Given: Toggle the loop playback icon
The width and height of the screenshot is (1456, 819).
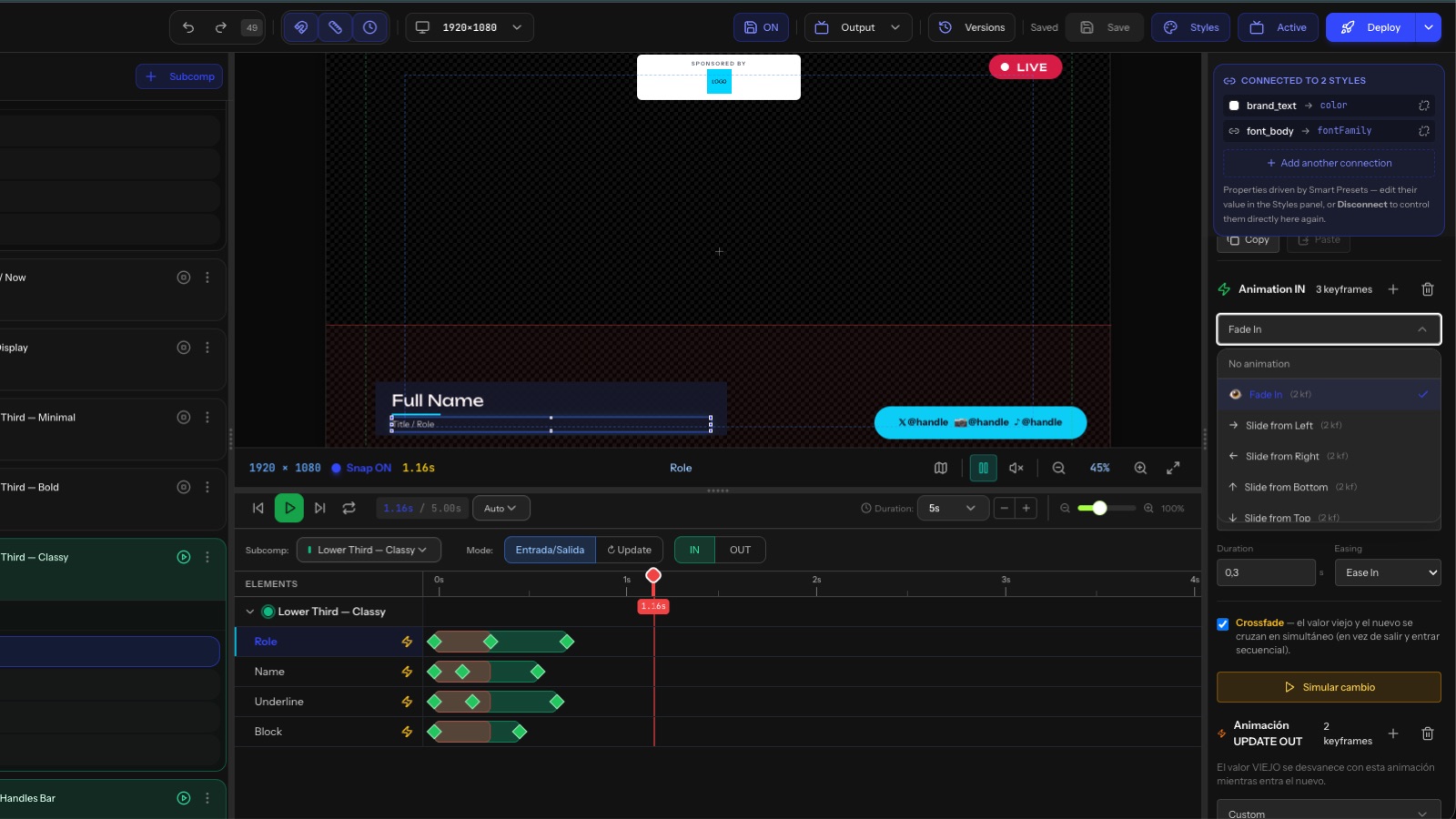Looking at the screenshot, I should 349,508.
